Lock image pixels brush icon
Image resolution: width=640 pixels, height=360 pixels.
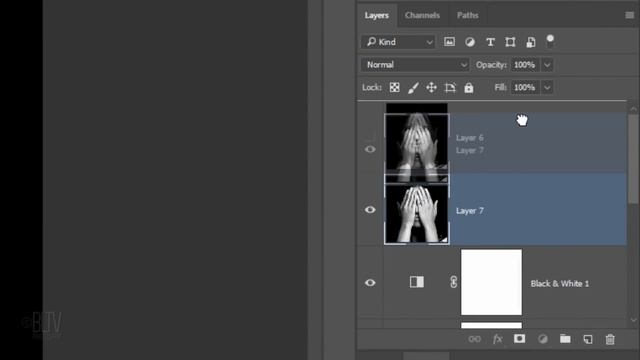click(413, 87)
